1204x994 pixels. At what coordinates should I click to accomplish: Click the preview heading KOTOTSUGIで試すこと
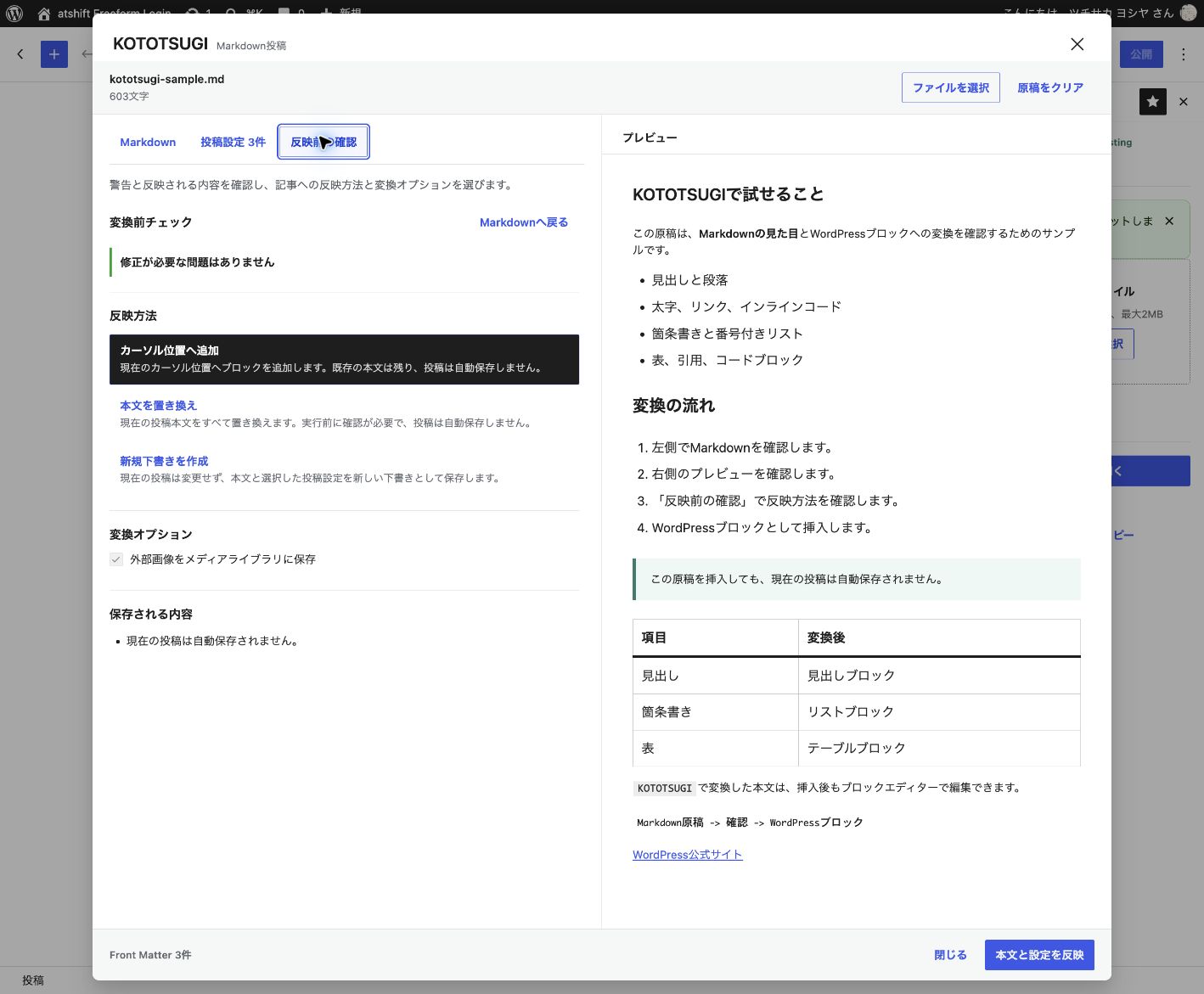tap(729, 194)
